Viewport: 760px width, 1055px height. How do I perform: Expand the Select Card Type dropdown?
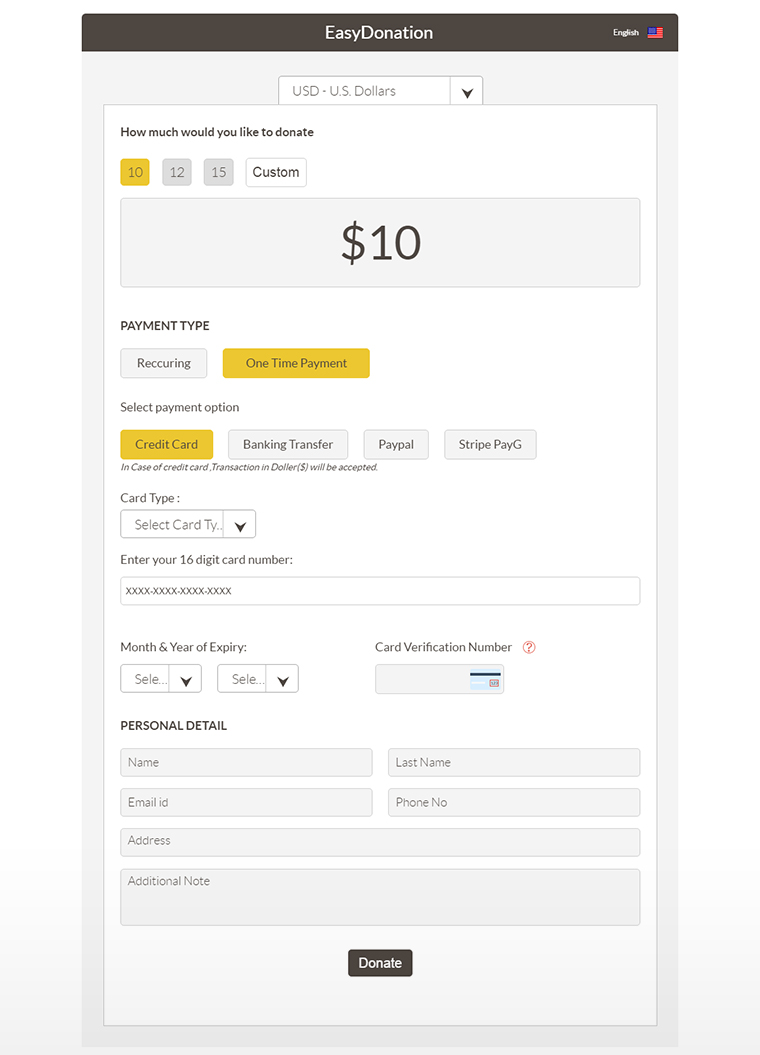point(188,524)
